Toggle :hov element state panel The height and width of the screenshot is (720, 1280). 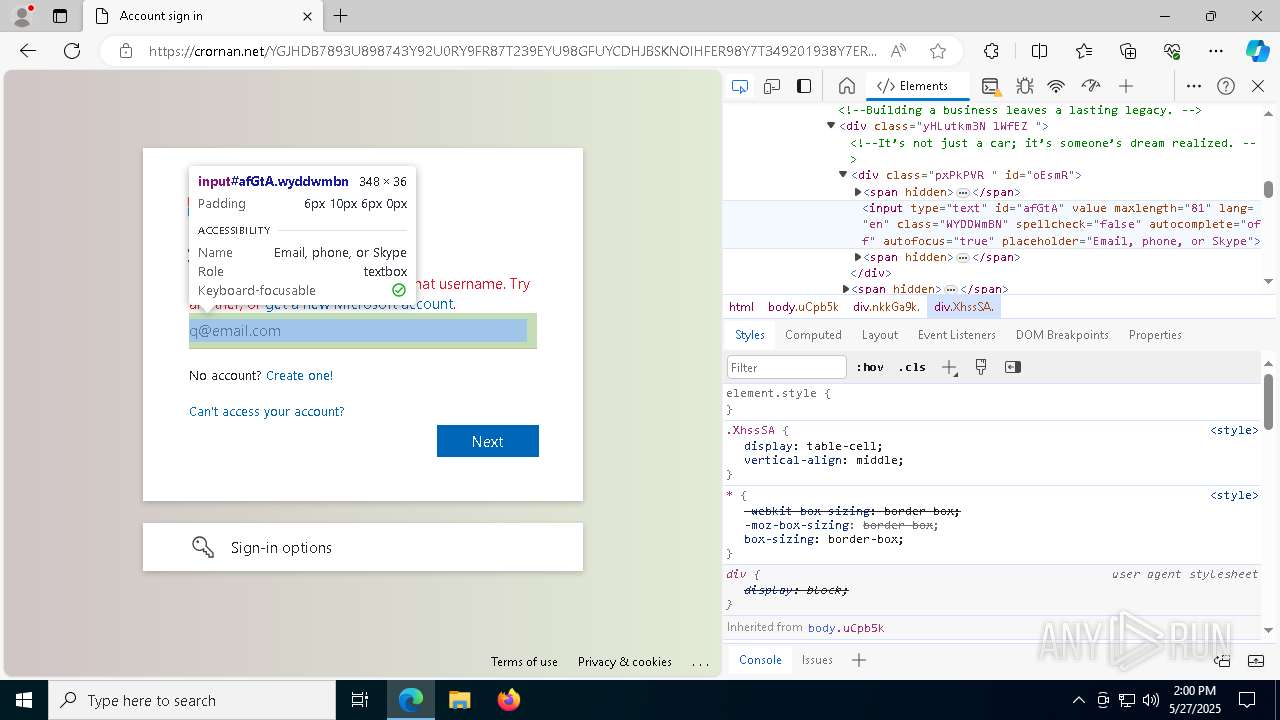[x=872, y=367]
